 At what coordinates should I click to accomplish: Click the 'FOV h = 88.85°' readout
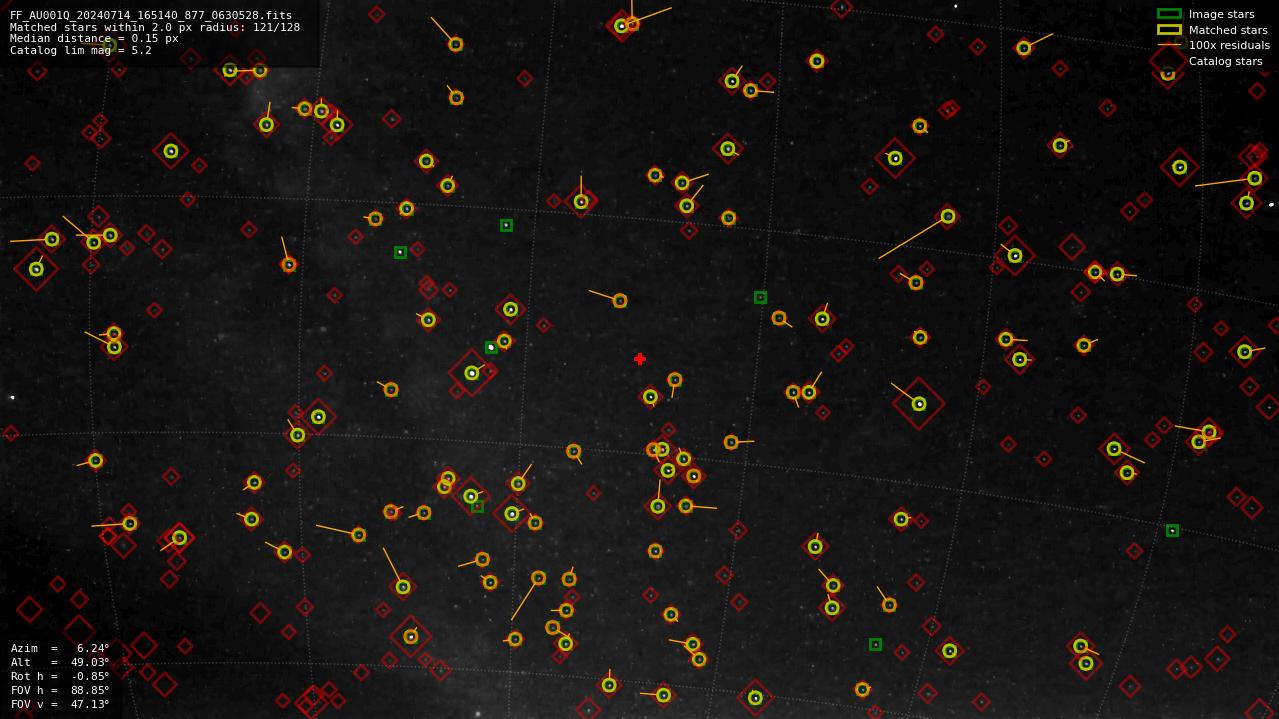[60, 690]
